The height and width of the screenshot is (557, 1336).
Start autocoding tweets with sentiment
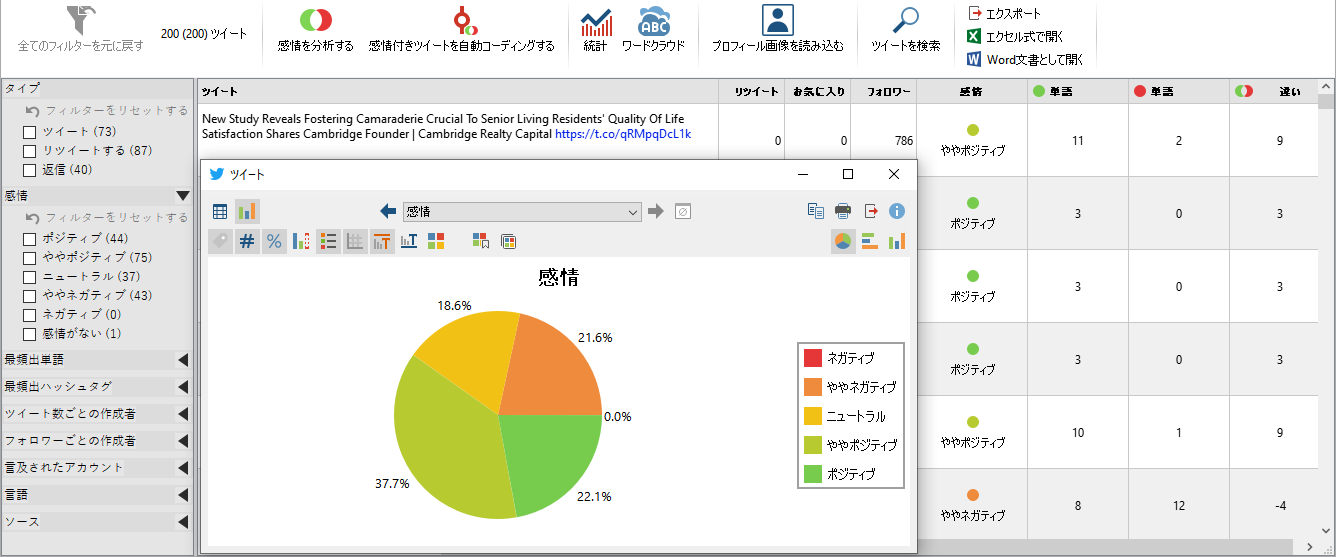(x=461, y=29)
